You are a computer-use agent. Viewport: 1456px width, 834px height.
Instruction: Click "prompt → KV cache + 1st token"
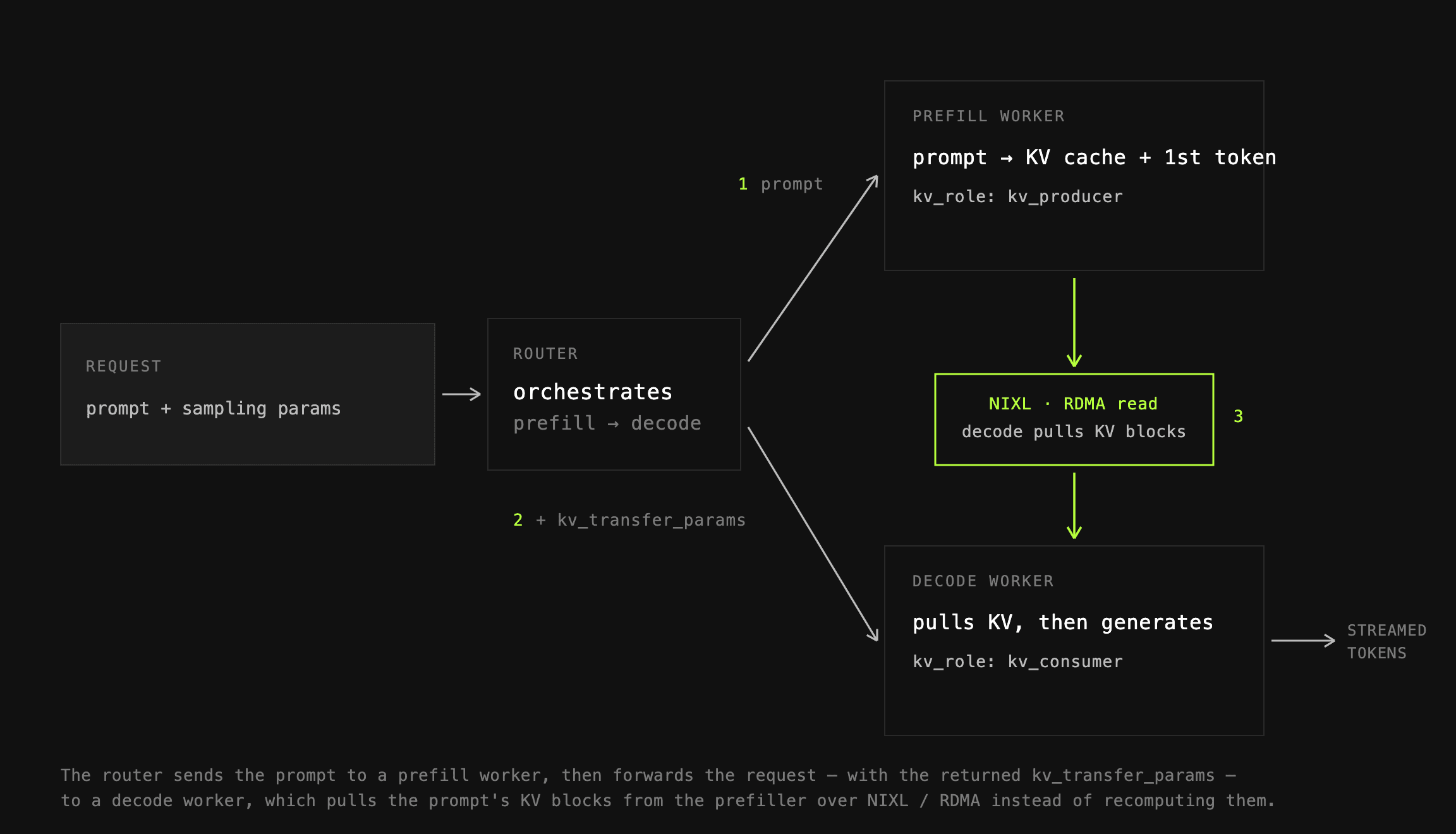(1095, 157)
